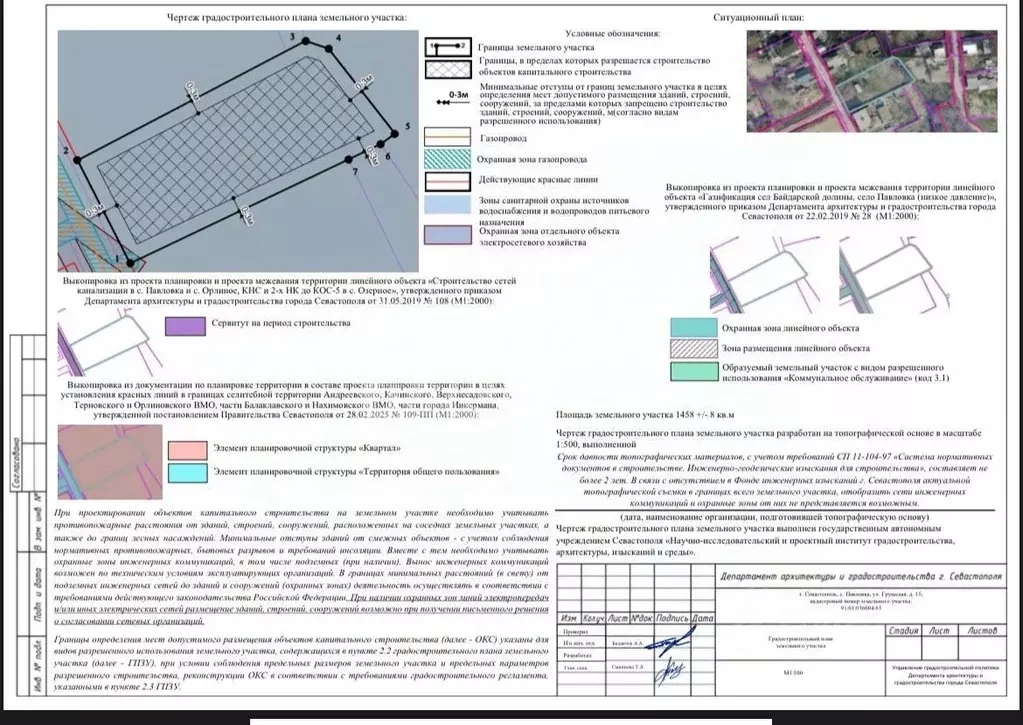Click the «Газопровод» legend label
The width and height of the screenshot is (1023, 725).
click(503, 138)
